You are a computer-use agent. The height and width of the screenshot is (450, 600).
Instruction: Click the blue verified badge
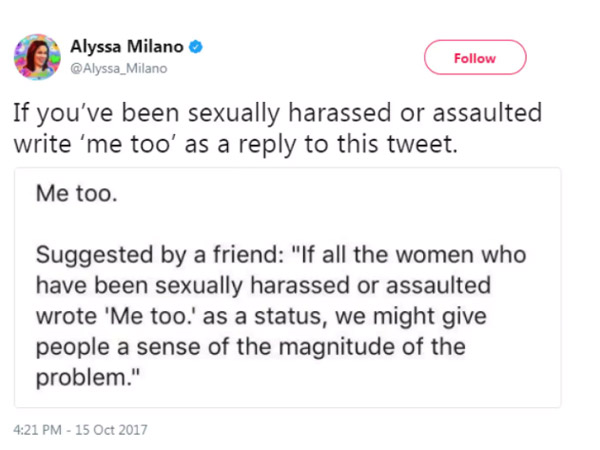(x=198, y=47)
